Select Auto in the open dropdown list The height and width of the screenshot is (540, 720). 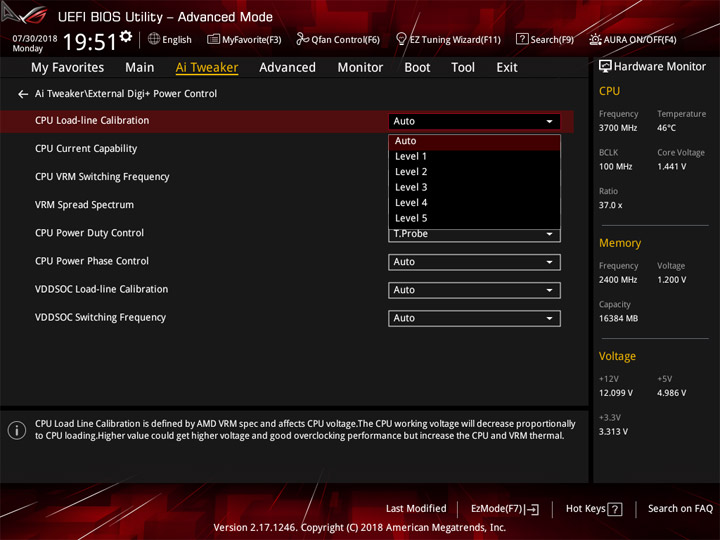474,141
